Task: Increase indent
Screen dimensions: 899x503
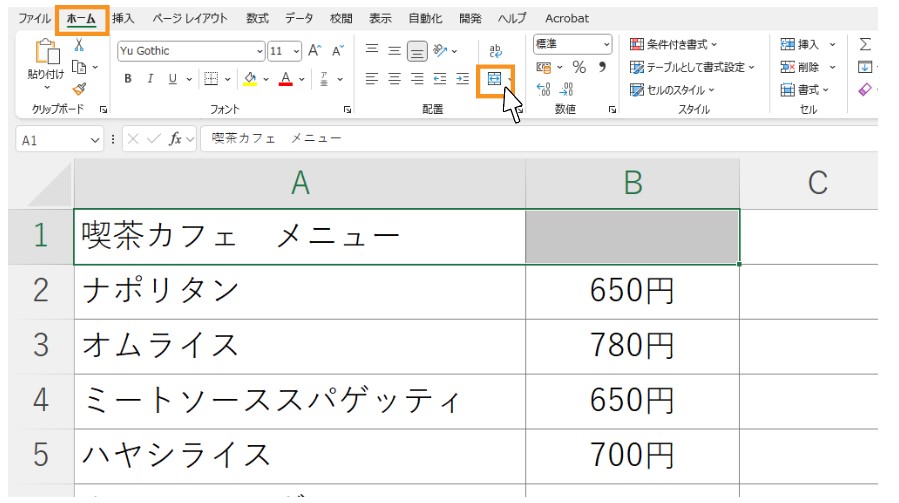Action: point(463,79)
